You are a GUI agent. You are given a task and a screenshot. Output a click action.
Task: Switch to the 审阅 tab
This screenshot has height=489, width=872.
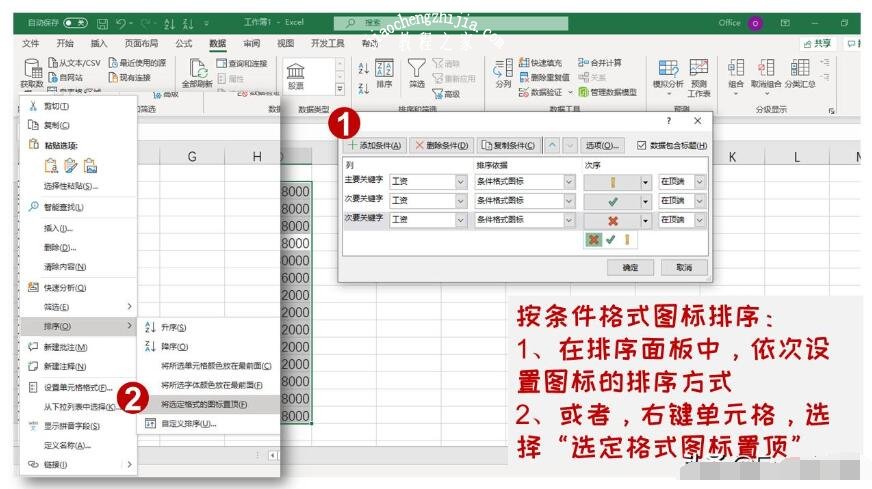(x=252, y=43)
